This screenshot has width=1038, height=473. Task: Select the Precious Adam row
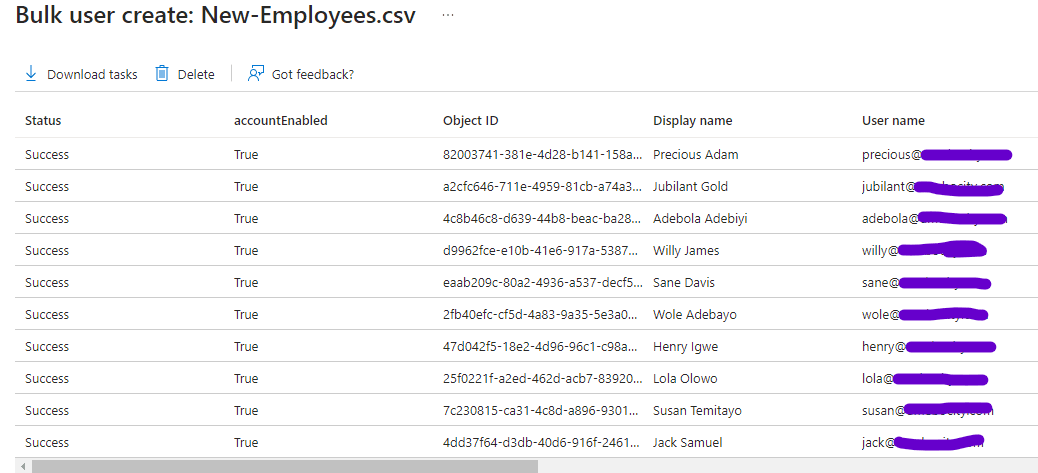pyautogui.click(x=695, y=155)
